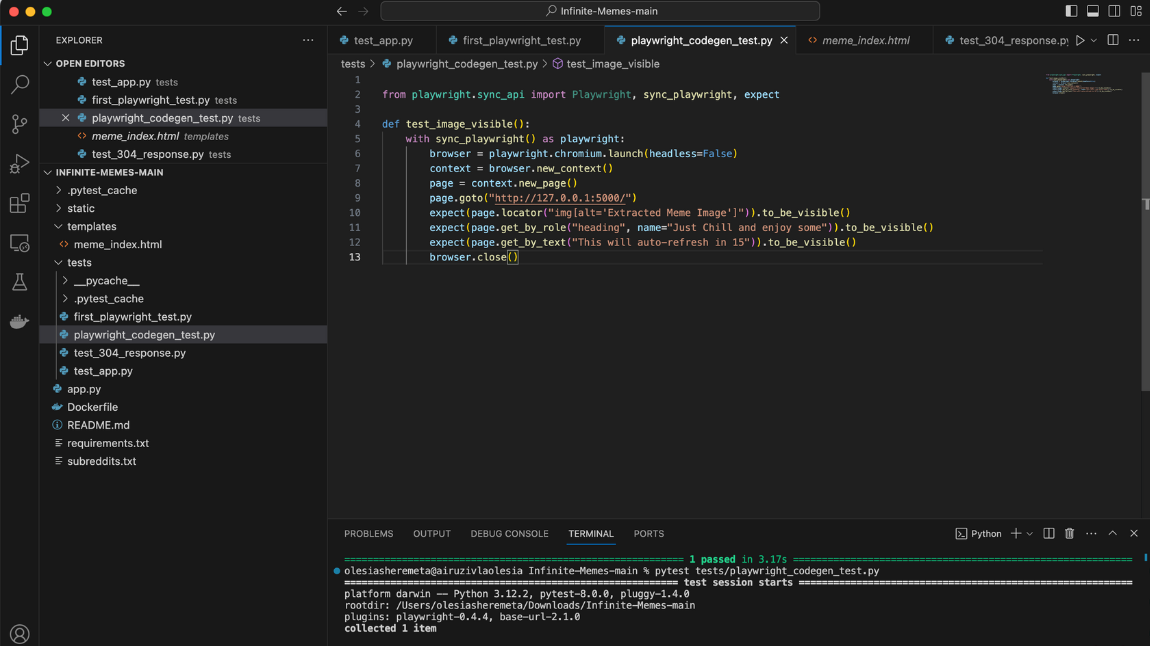Click the tests breadcrumb above the editor

click(x=353, y=63)
